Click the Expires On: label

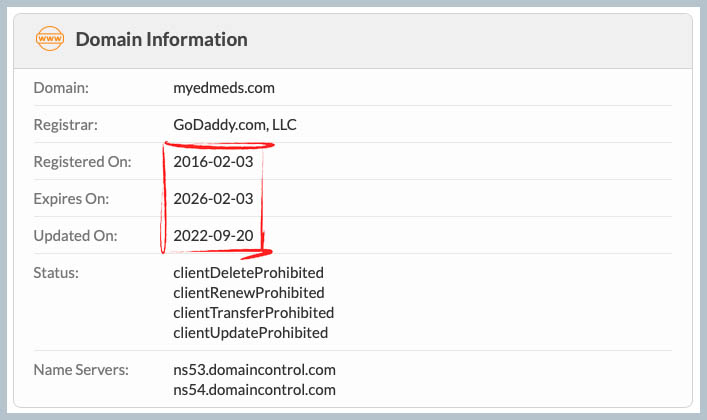tap(71, 199)
